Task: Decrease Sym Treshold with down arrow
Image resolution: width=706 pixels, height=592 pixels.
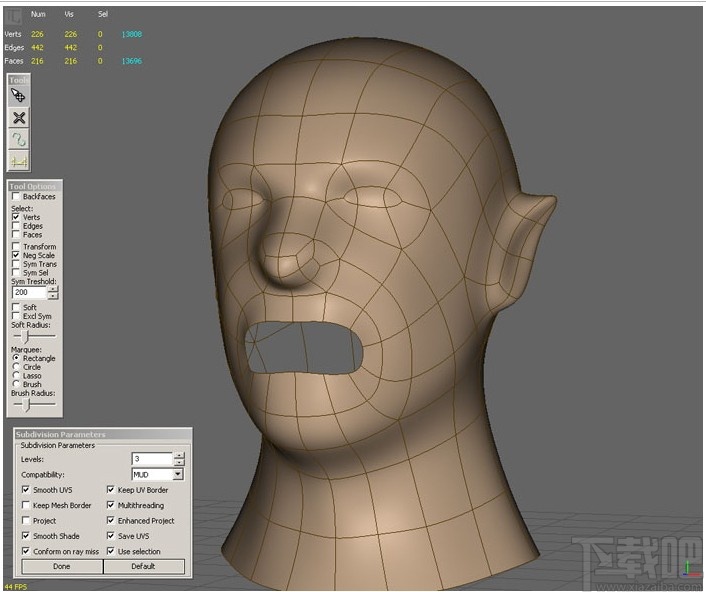Action: pyautogui.click(x=53, y=296)
